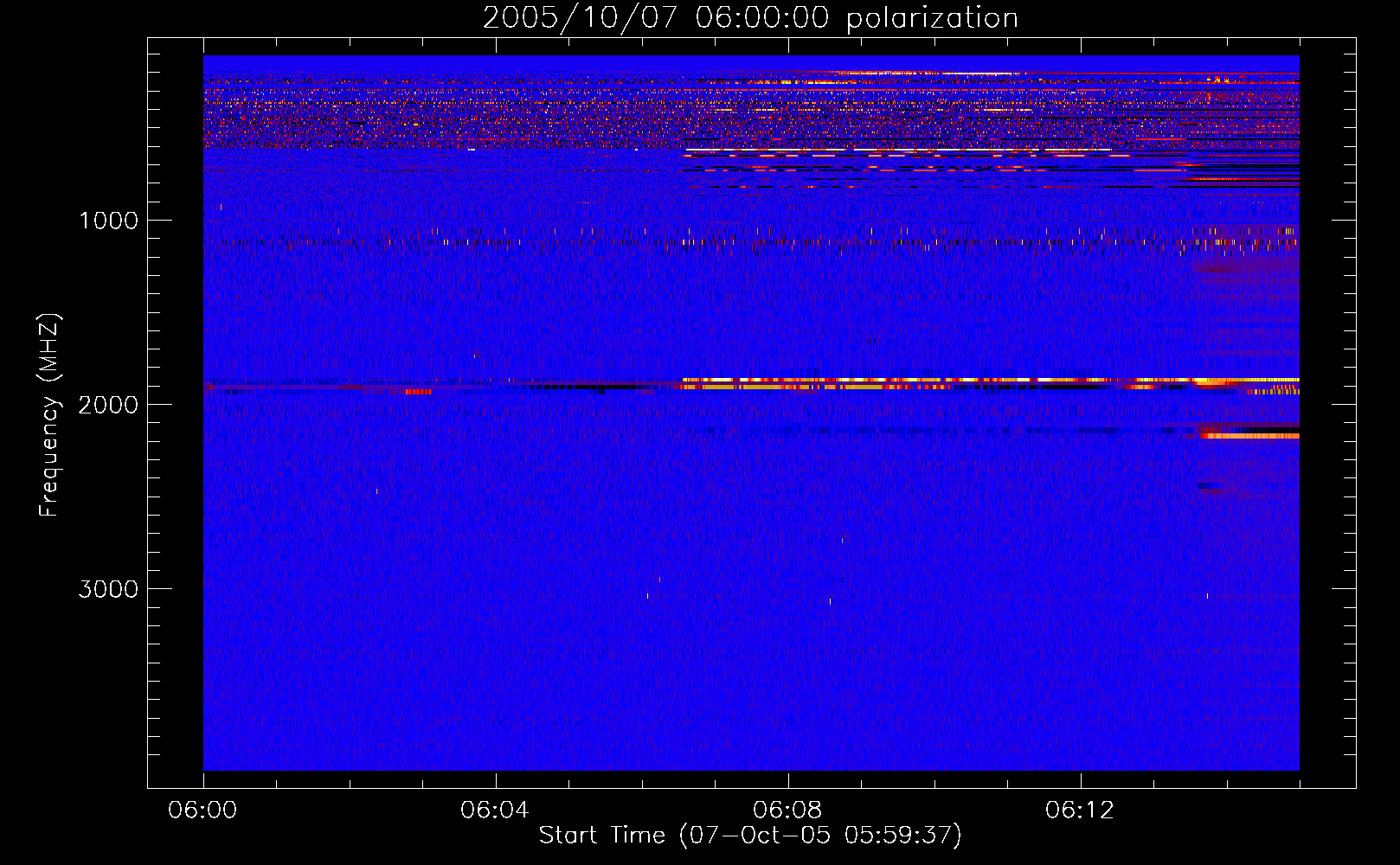The image size is (1400, 865).
Task: Click the "06:12" time tick label
Action: tap(1080, 811)
